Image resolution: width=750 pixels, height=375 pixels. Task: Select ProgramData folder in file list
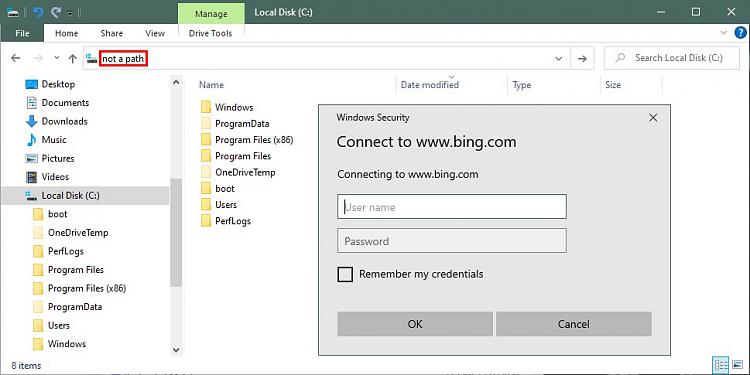[242, 123]
